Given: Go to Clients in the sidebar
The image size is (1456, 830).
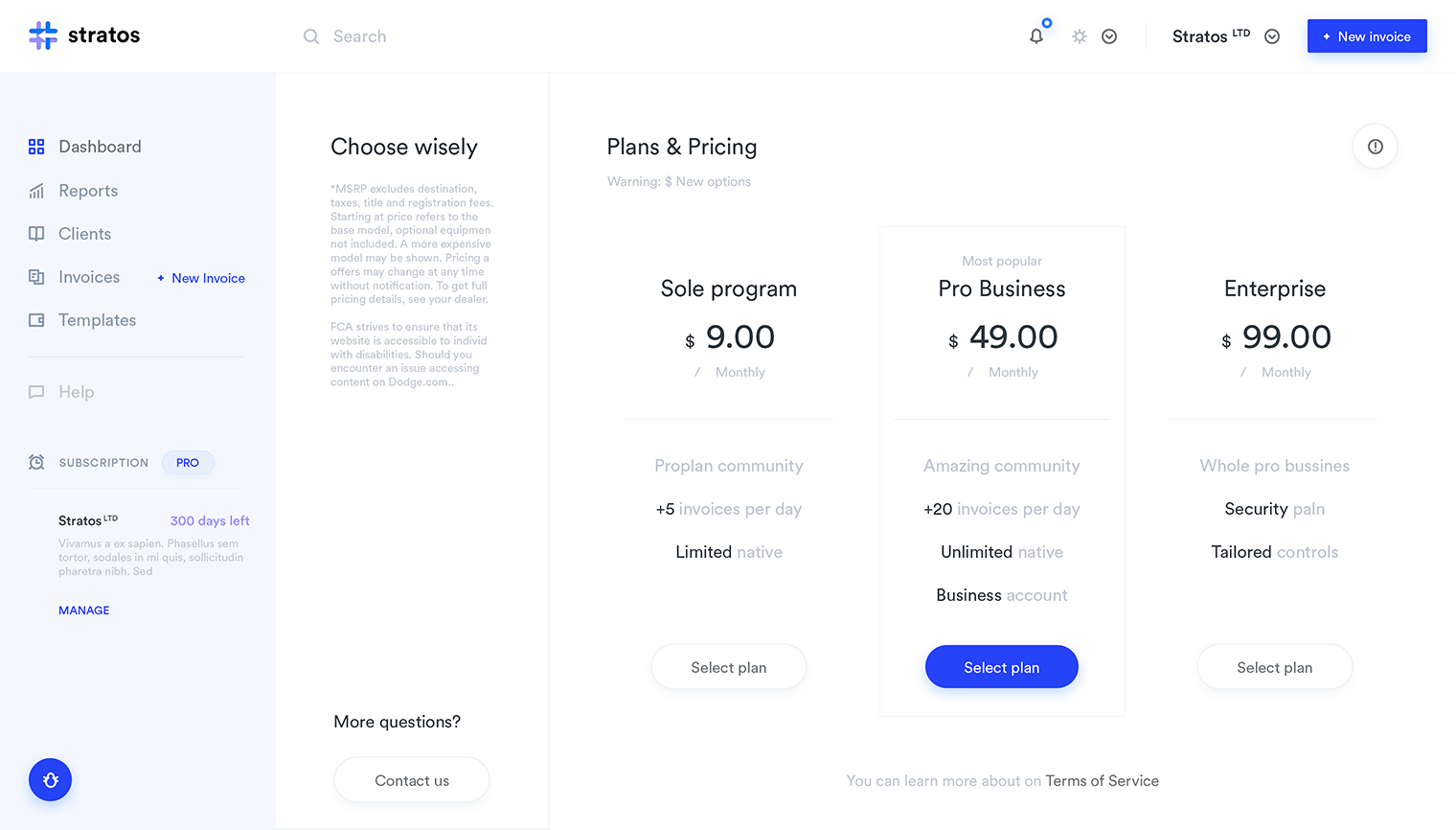Looking at the screenshot, I should click(x=84, y=234).
